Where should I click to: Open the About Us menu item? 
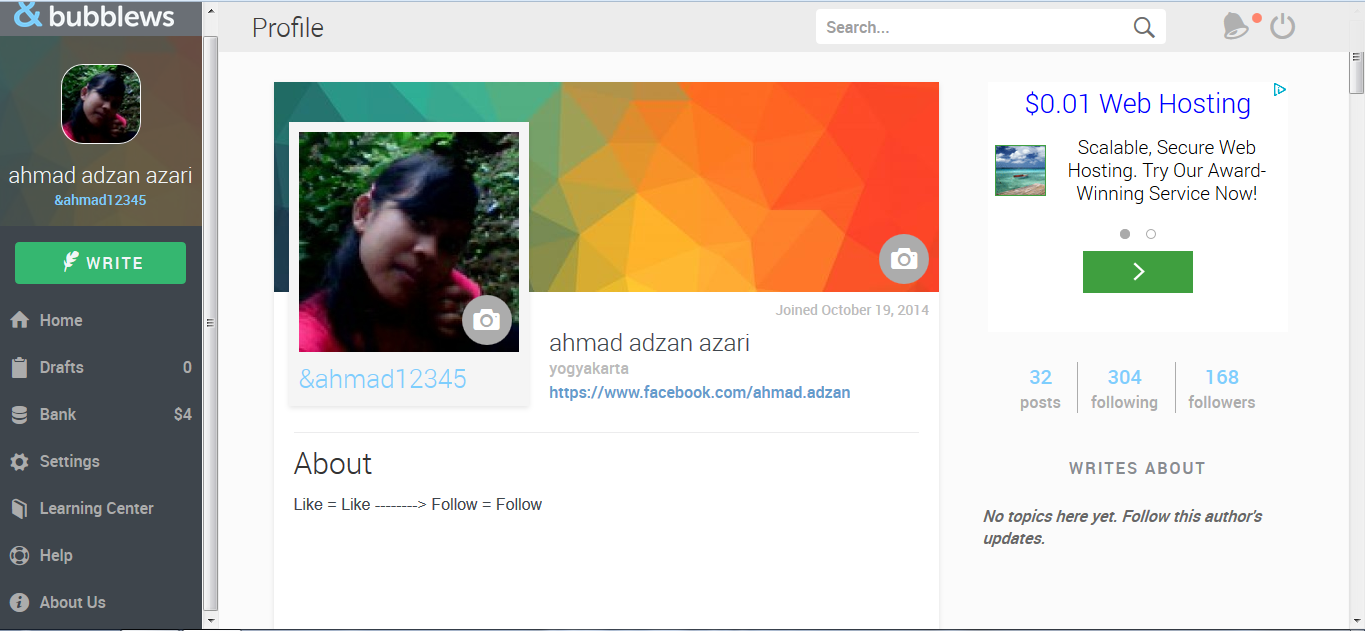click(x=100, y=602)
